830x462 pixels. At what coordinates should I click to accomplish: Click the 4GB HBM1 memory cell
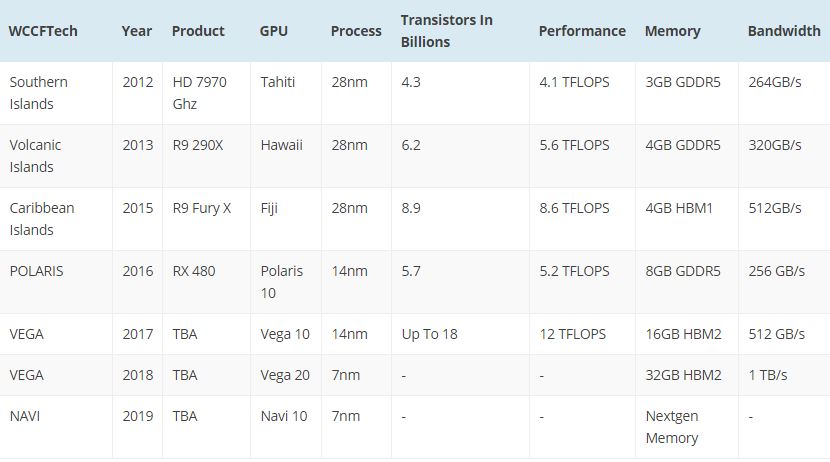[679, 208]
